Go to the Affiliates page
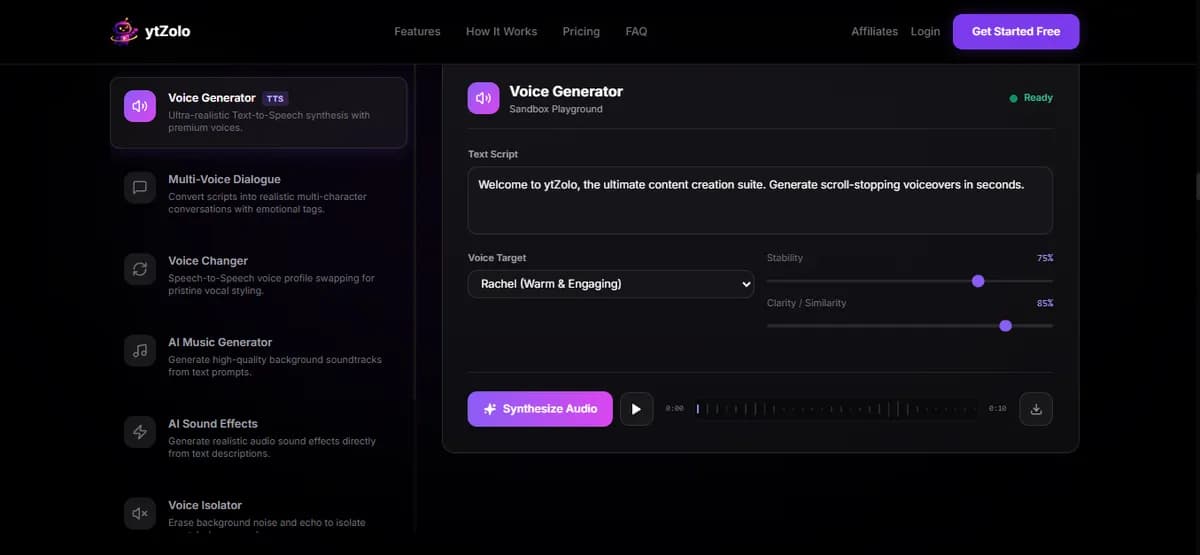1200x555 pixels. click(874, 31)
